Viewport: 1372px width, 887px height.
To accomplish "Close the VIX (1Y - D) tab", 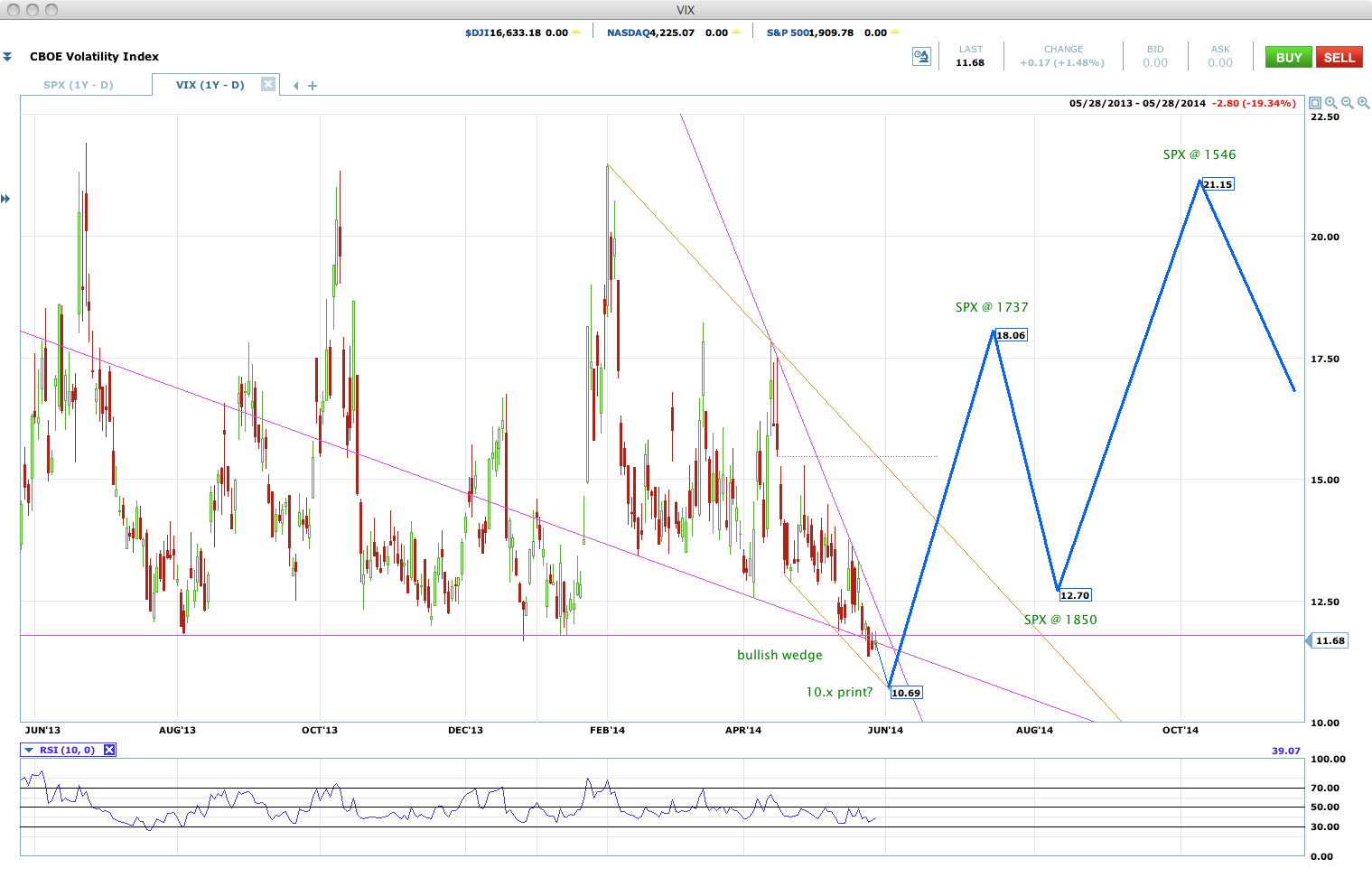I will pyautogui.click(x=268, y=84).
